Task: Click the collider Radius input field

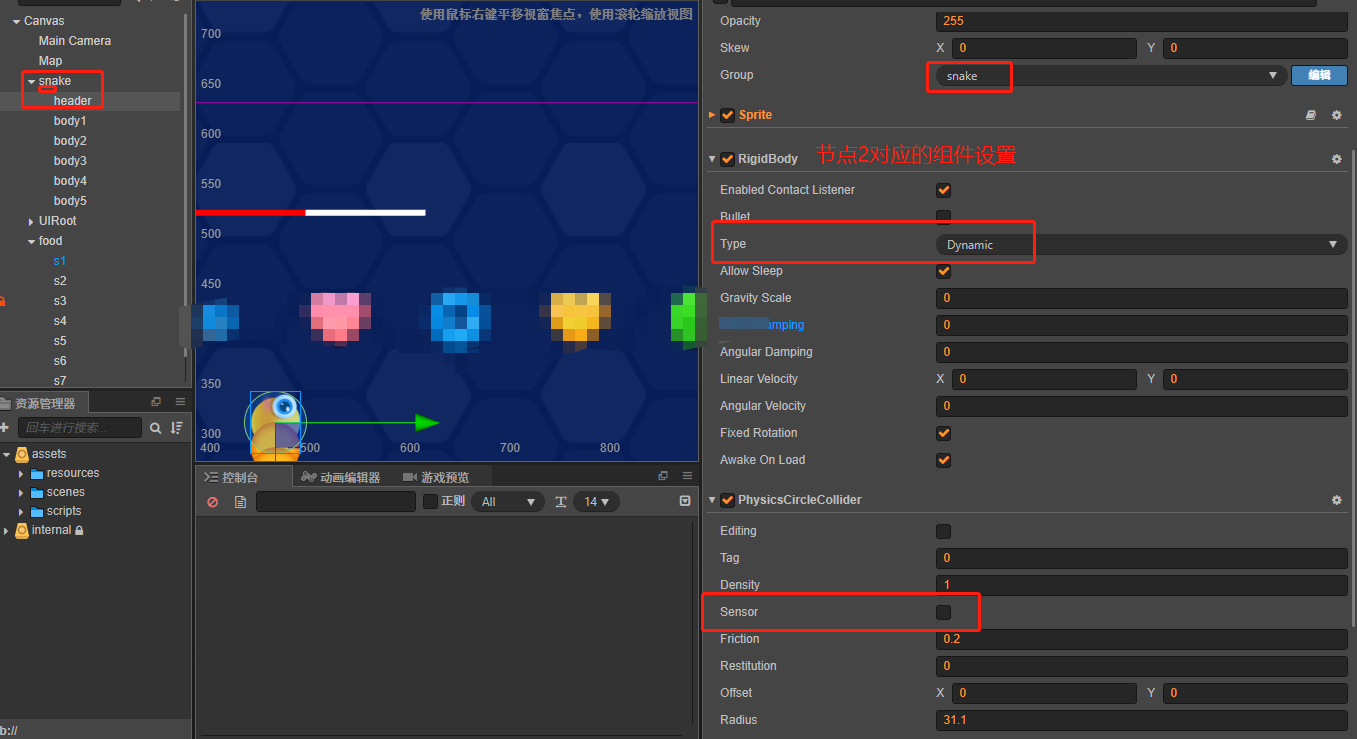Action: [1142, 720]
